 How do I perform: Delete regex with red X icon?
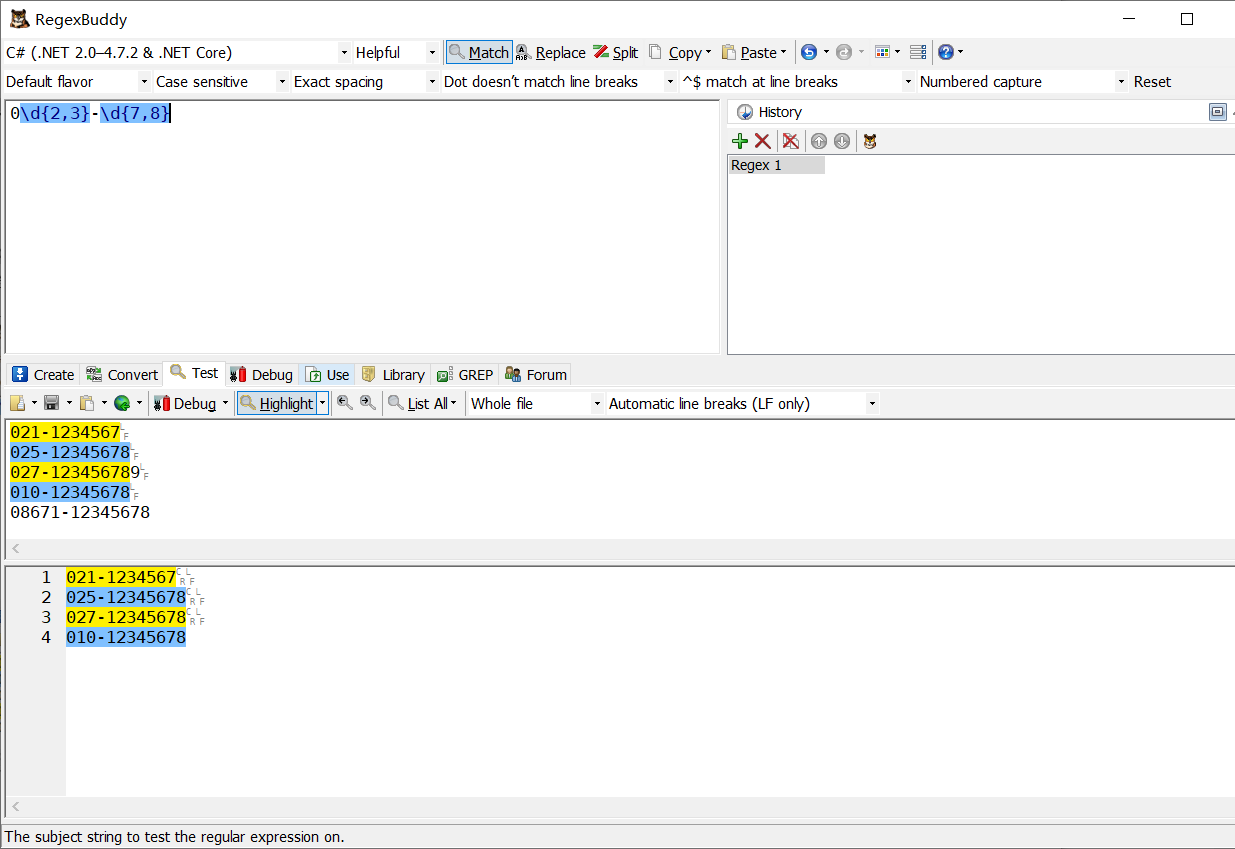pyautogui.click(x=763, y=141)
